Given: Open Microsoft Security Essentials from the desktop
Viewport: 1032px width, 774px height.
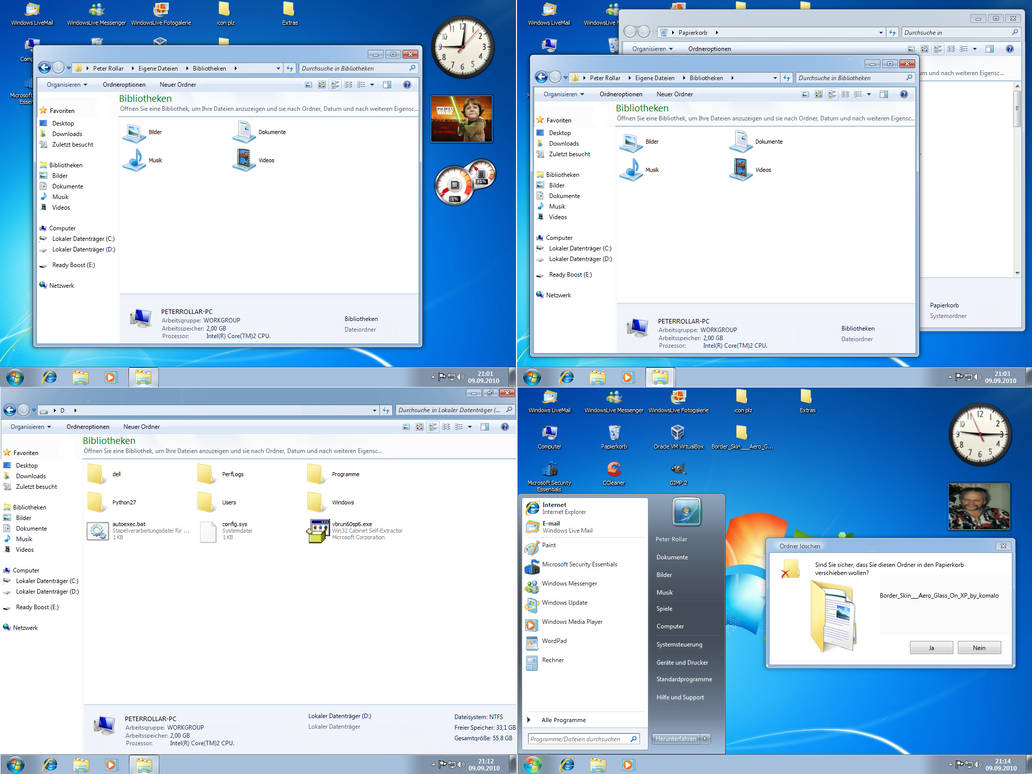Looking at the screenshot, I should (x=549, y=470).
